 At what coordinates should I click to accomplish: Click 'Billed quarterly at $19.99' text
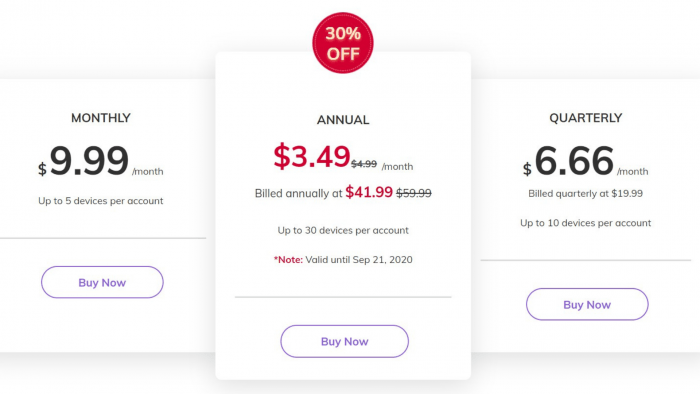[x=585, y=194]
